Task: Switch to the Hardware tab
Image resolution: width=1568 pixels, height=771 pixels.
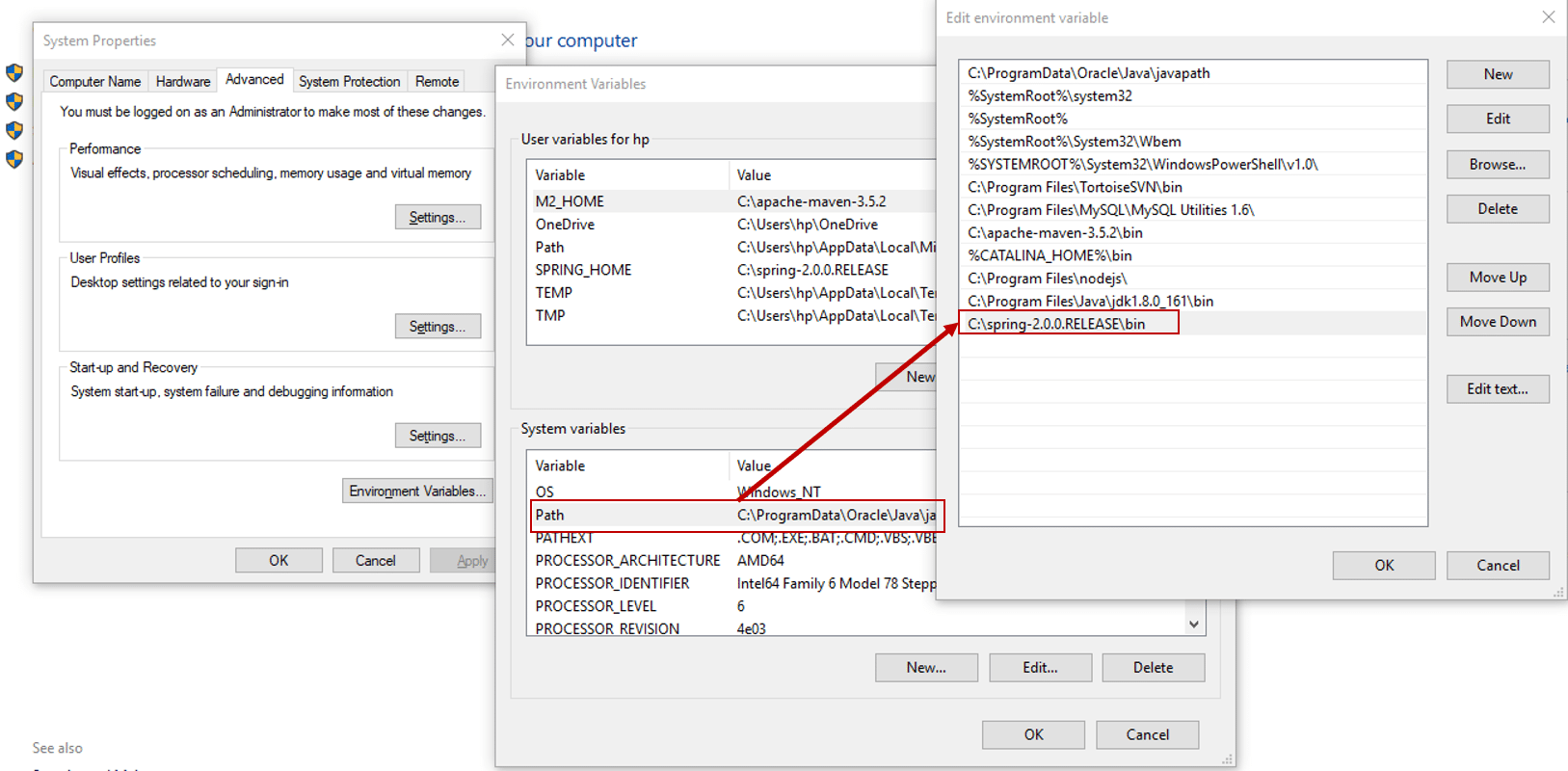Action: [x=182, y=82]
